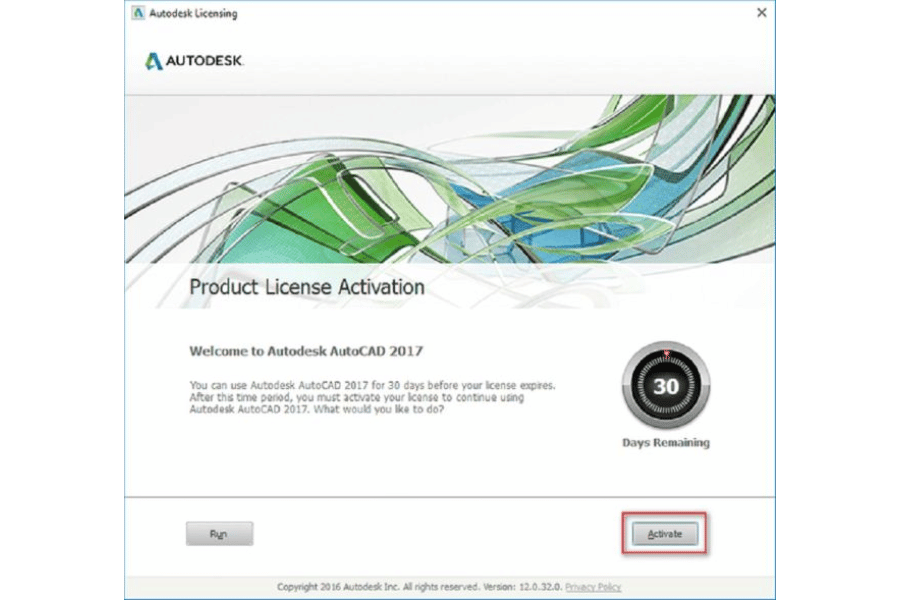The height and width of the screenshot is (600, 900).
Task: Click the 30-day countdown timer dial
Action: [666, 386]
